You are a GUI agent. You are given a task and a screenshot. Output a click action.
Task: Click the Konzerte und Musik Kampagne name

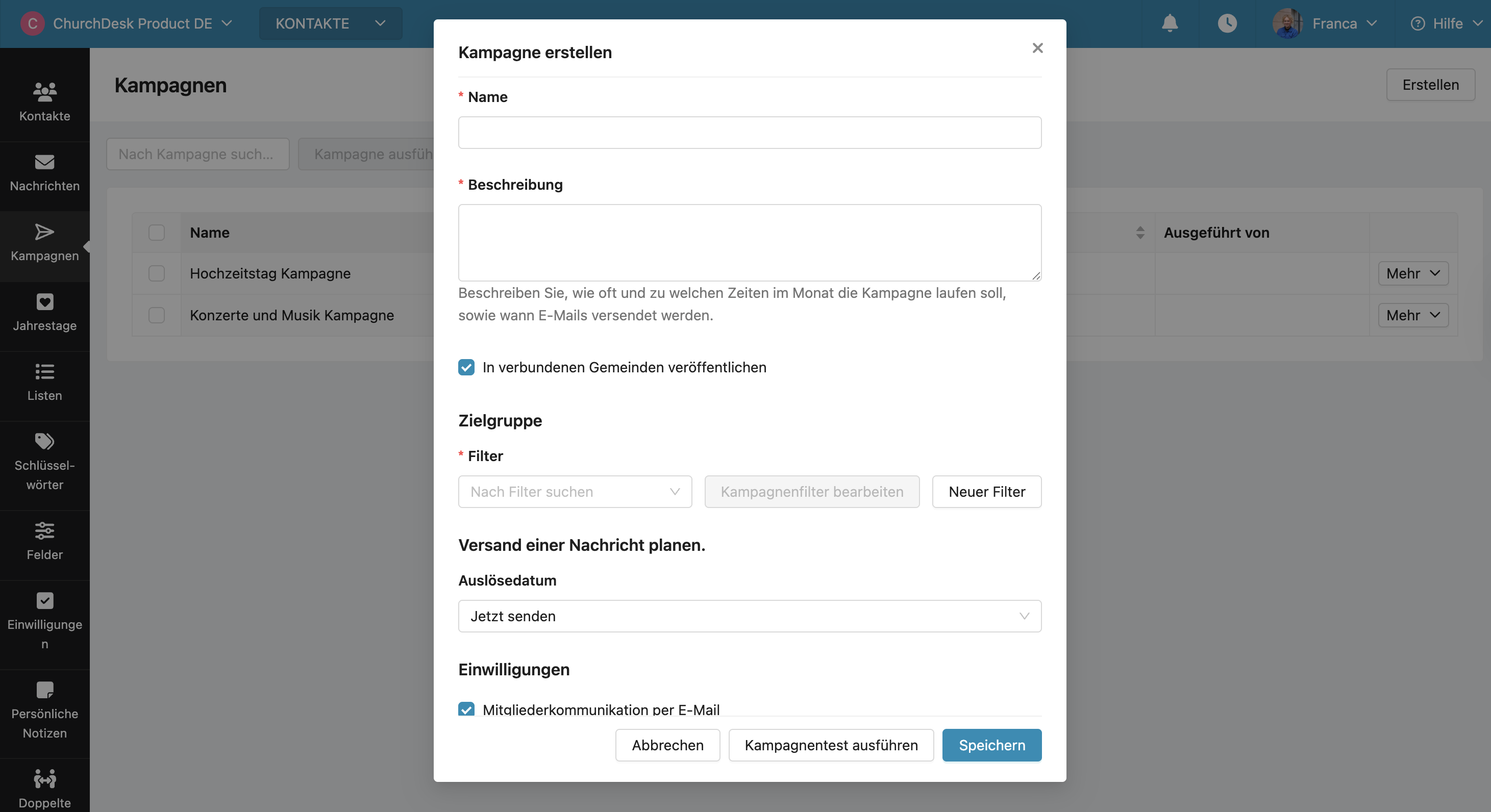[x=292, y=315]
